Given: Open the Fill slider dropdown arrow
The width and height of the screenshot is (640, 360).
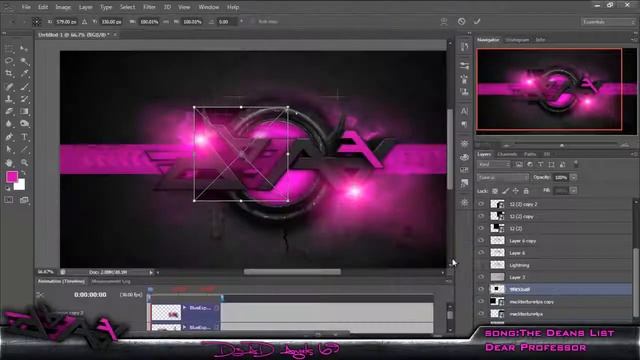Looking at the screenshot, I should pos(573,191).
